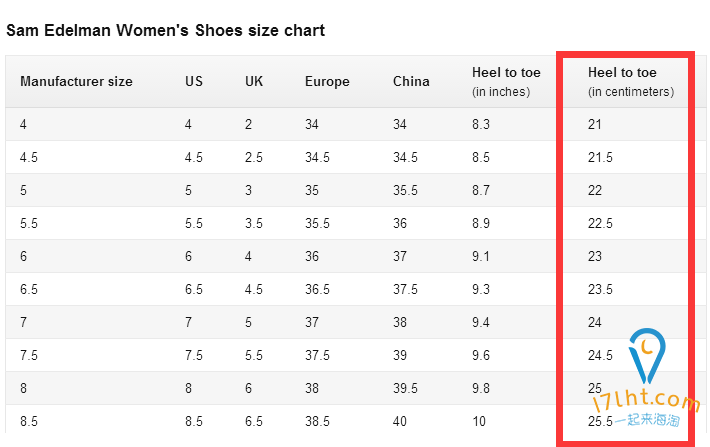Click the Europe 36.5 cell
Image resolution: width=710 pixels, height=447 pixels.
click(317, 289)
